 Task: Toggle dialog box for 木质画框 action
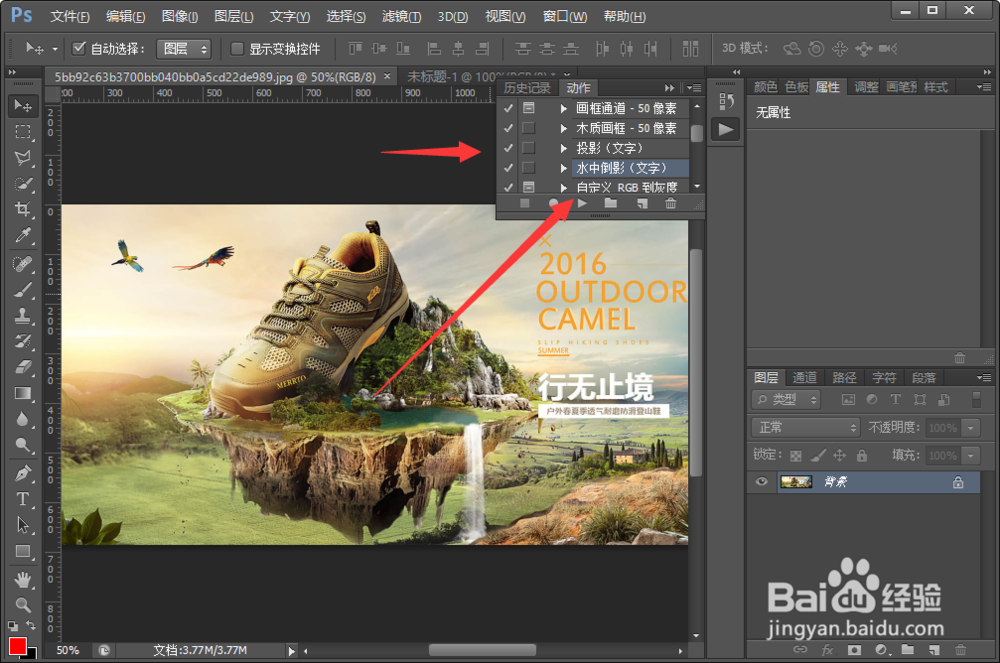pyautogui.click(x=529, y=128)
